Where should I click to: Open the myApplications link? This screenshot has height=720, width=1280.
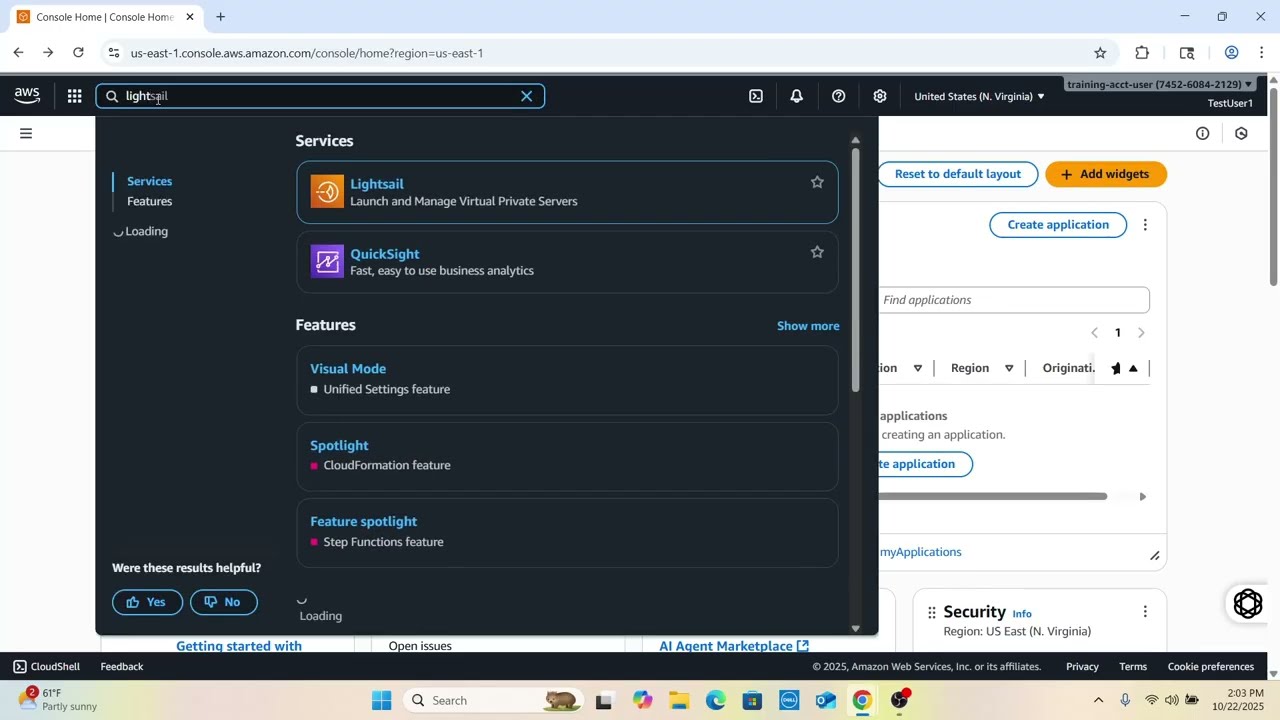pyautogui.click(x=921, y=552)
